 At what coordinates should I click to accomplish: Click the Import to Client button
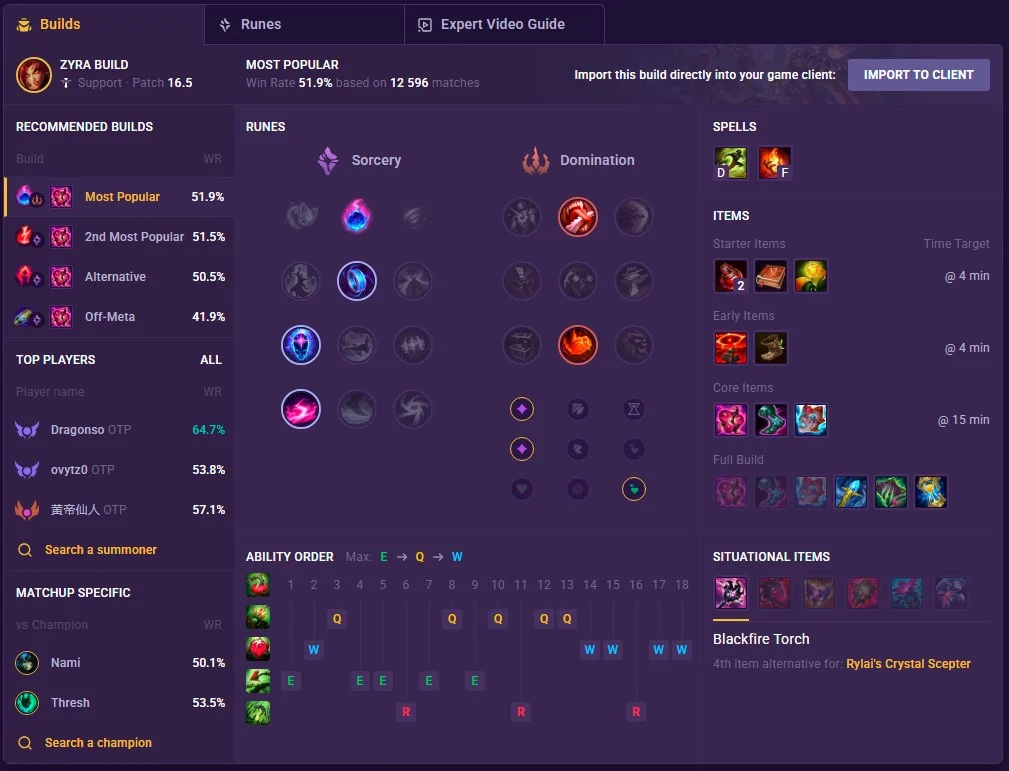918,75
